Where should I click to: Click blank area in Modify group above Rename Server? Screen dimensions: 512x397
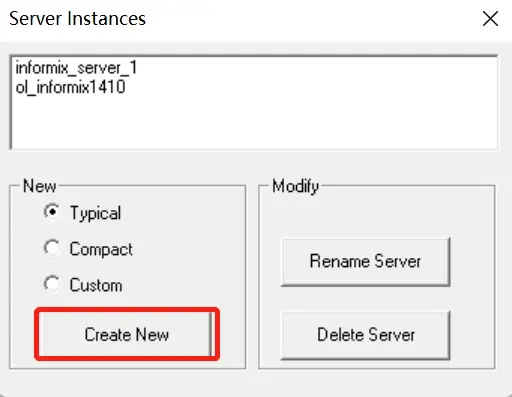pyautogui.click(x=377, y=213)
